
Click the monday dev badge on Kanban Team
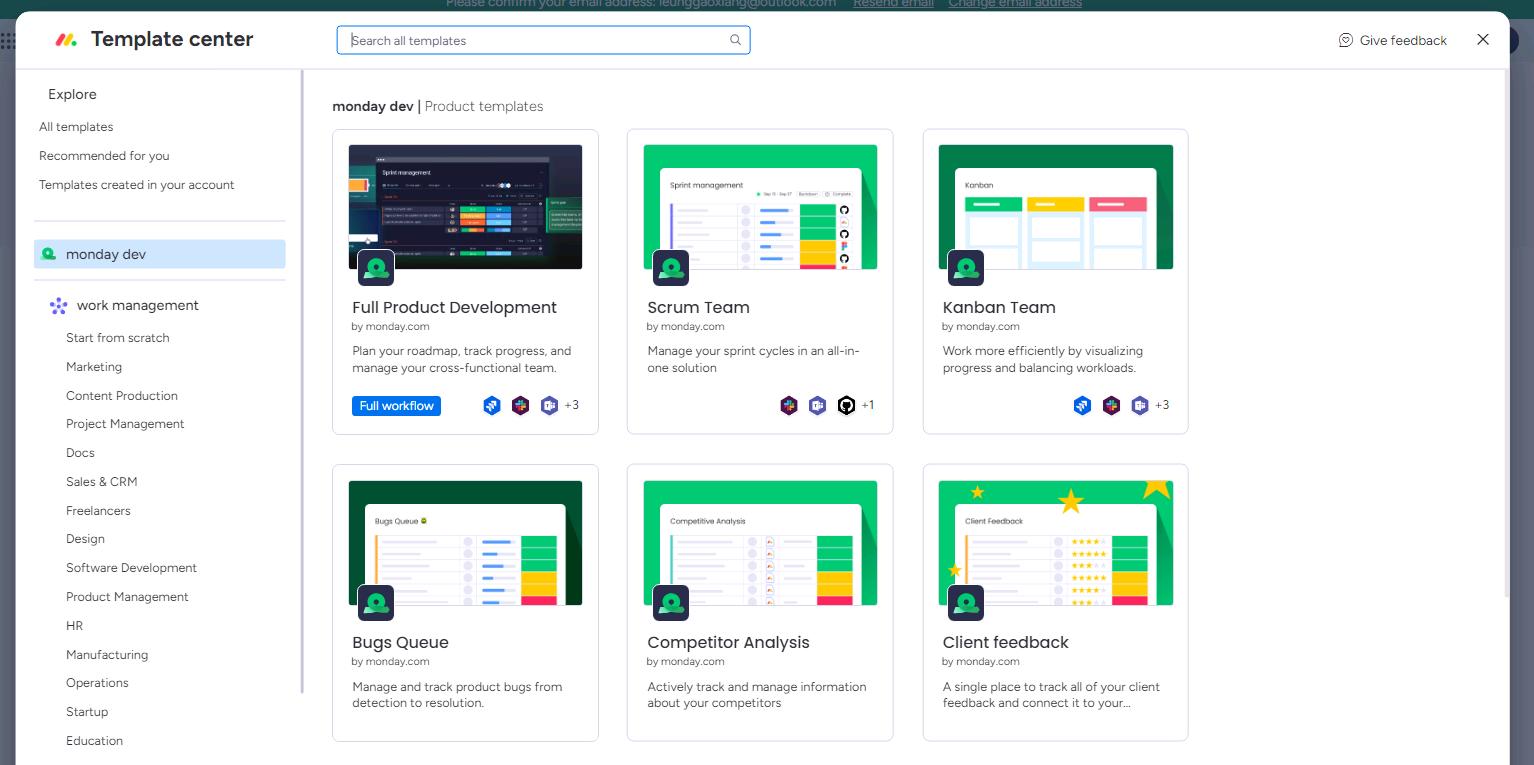pyautogui.click(x=966, y=268)
